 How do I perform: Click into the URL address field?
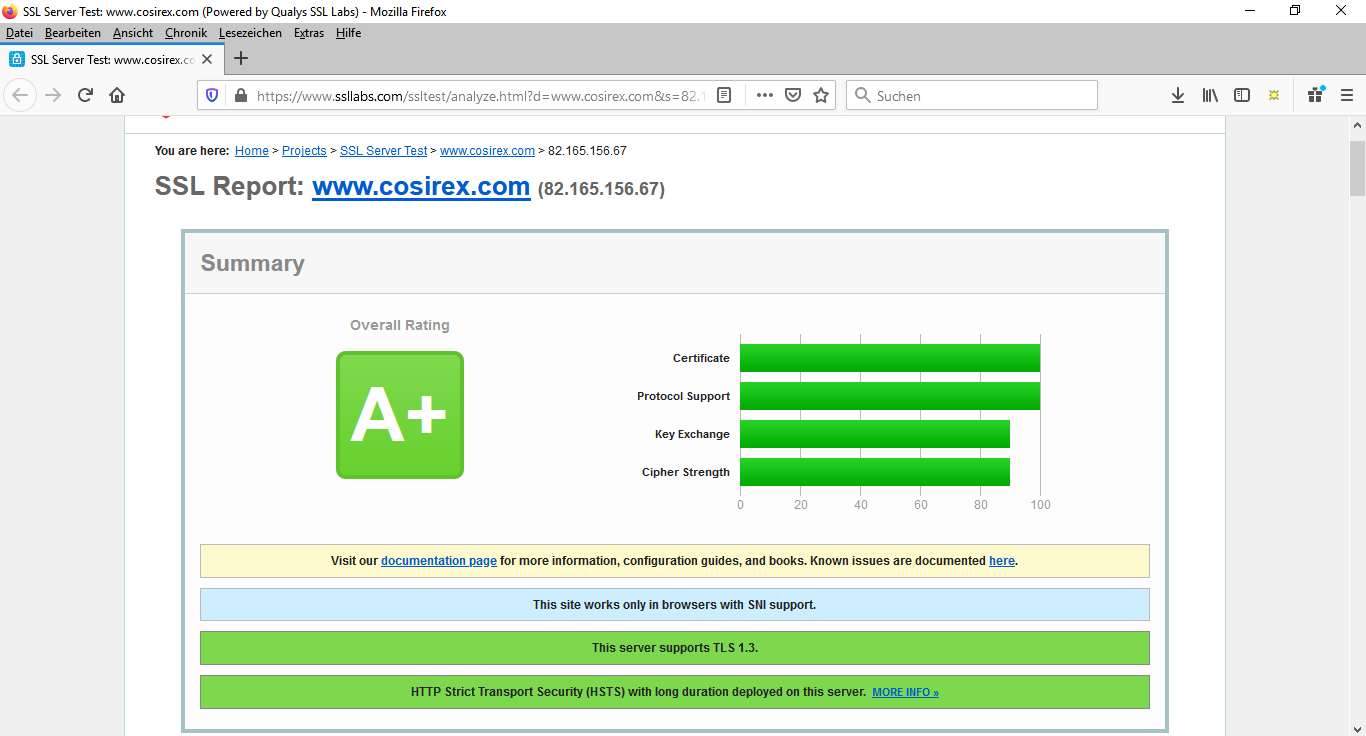480,96
